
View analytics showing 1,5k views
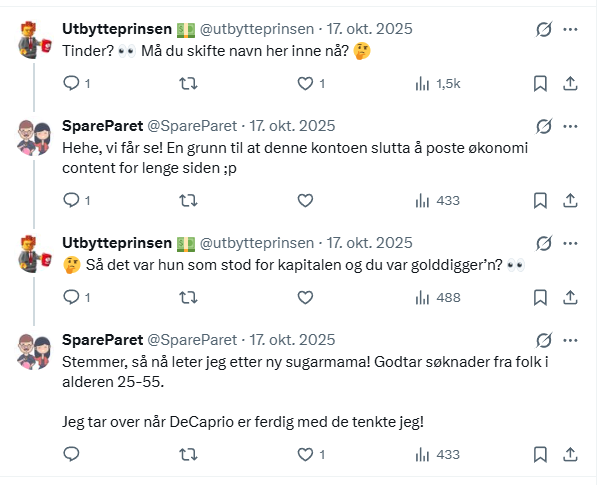pyautogui.click(x=437, y=84)
